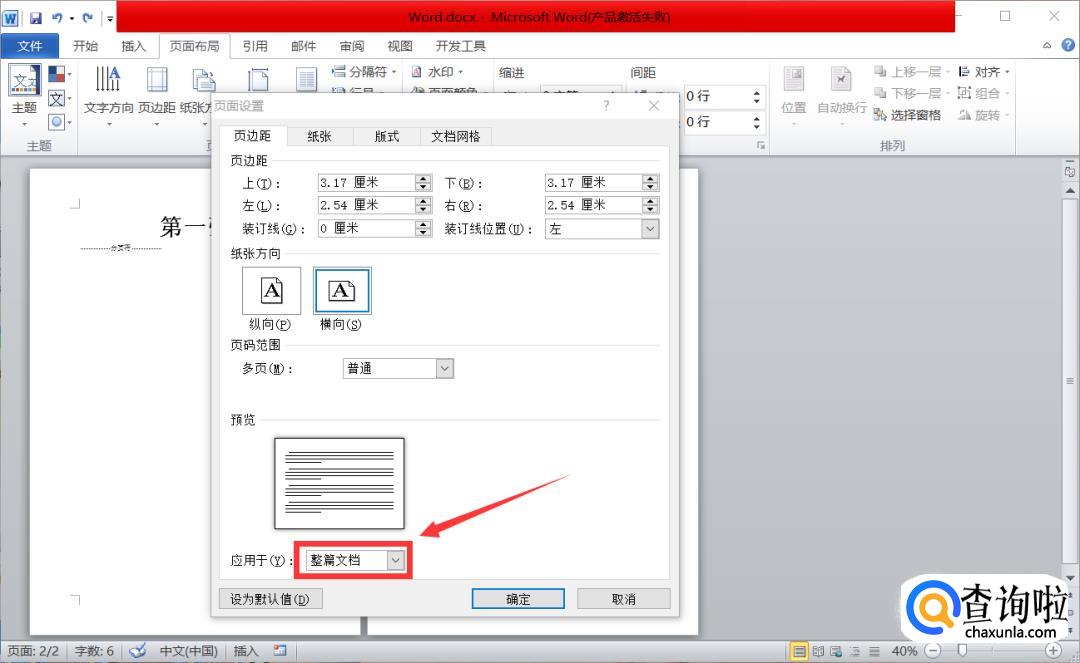Switch to Outline view icon
Screen dimensions: 1080x663
(x=855, y=651)
